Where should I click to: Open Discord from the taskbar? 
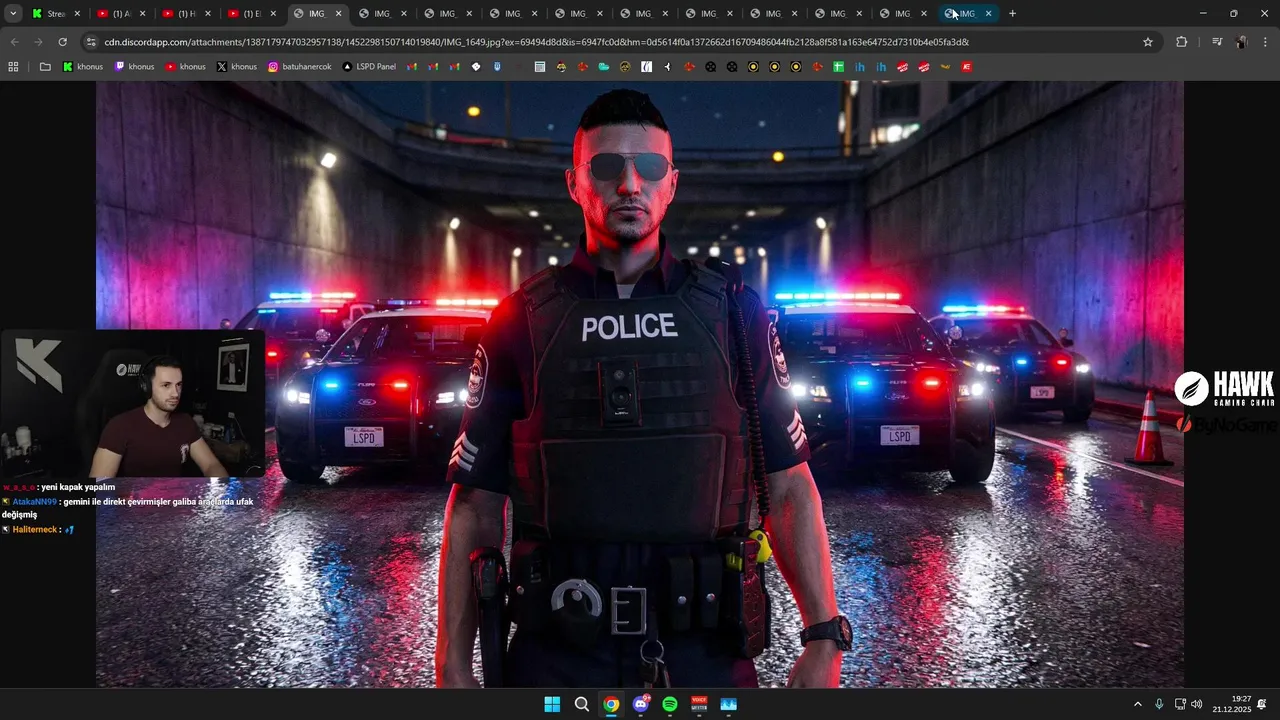tap(641, 704)
